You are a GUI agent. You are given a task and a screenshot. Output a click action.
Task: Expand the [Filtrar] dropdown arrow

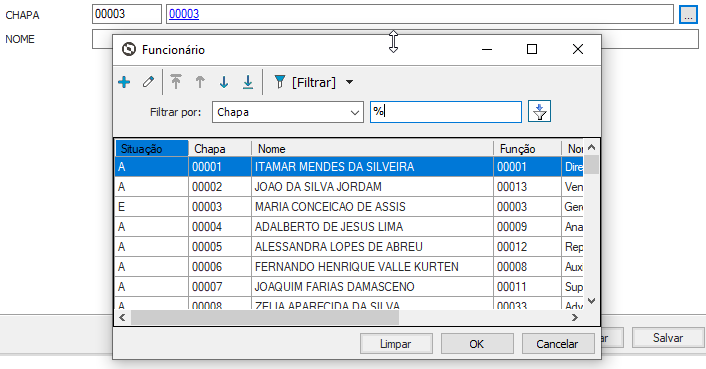349,82
